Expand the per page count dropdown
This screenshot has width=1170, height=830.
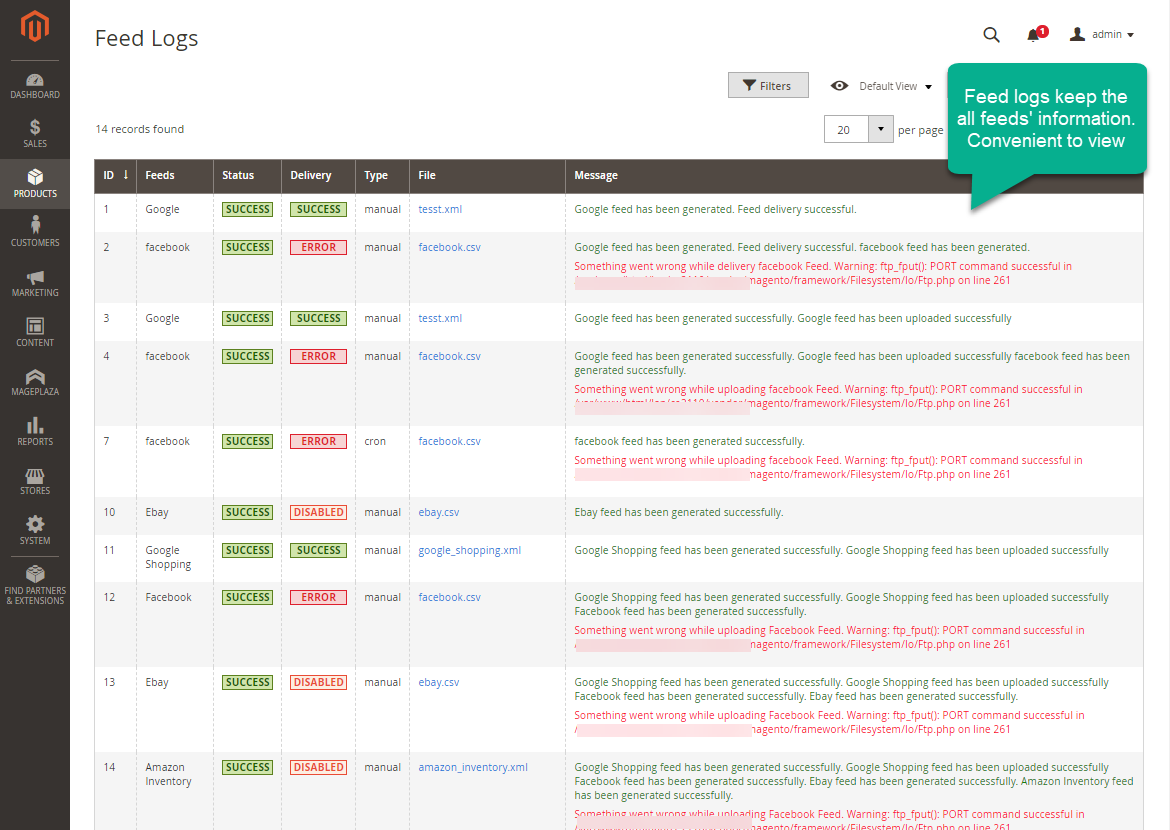point(880,129)
